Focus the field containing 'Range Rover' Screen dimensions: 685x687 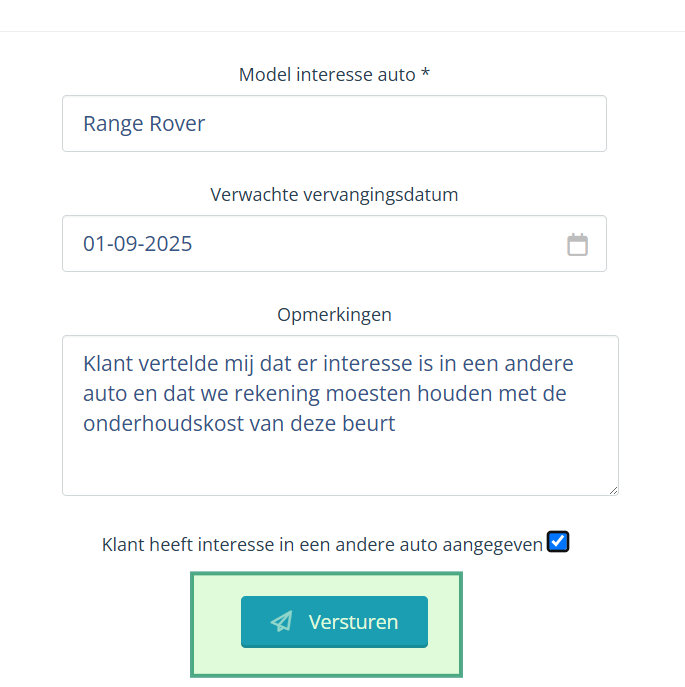[x=334, y=124]
